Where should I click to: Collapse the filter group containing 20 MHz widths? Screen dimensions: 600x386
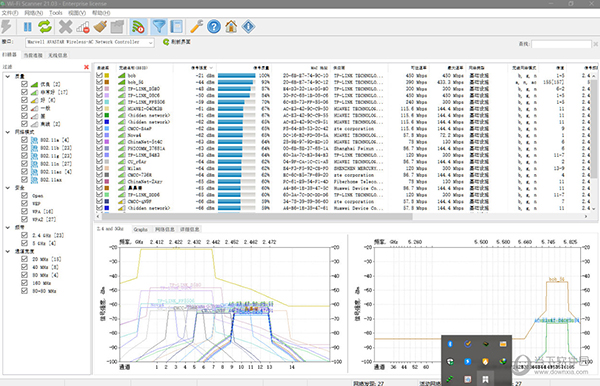(8, 251)
